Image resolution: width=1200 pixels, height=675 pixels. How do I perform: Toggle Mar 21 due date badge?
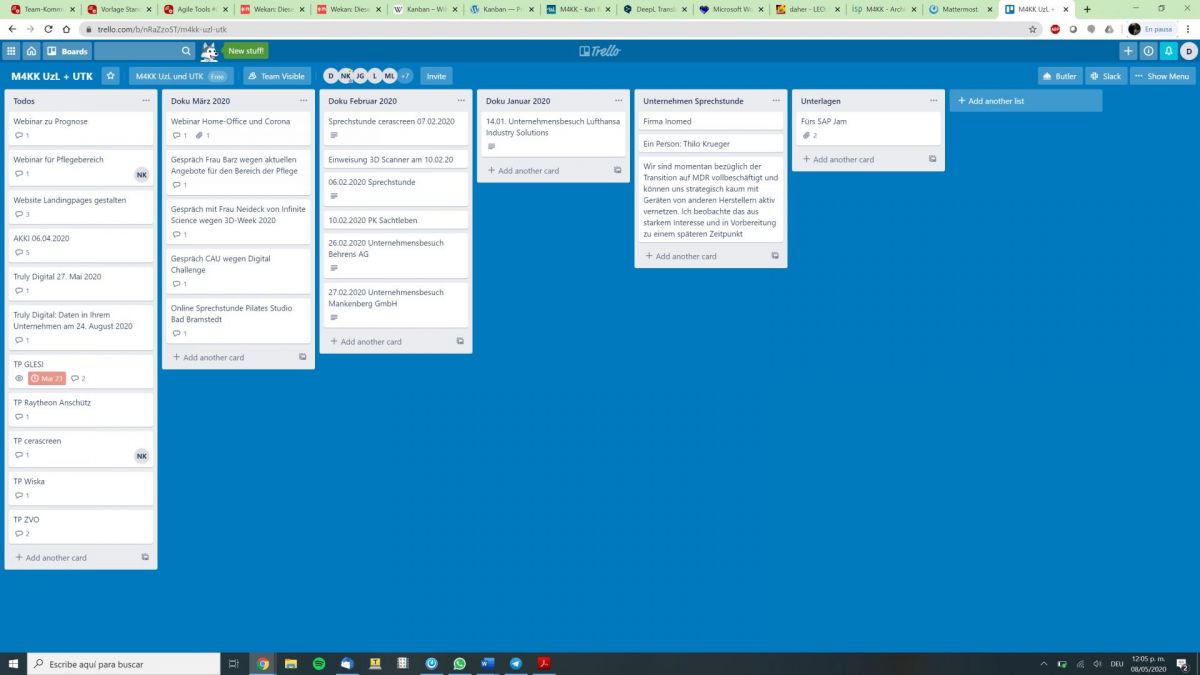pos(47,379)
